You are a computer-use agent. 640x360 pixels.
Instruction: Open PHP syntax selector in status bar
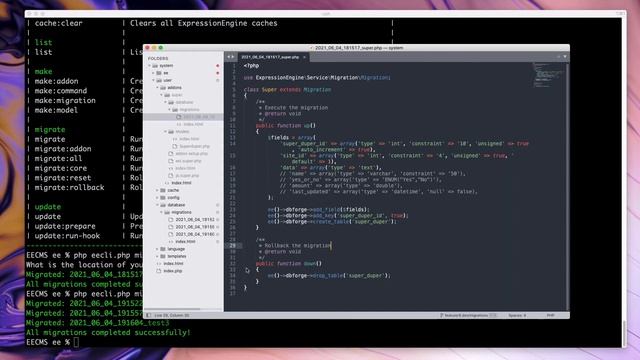pos(550,316)
